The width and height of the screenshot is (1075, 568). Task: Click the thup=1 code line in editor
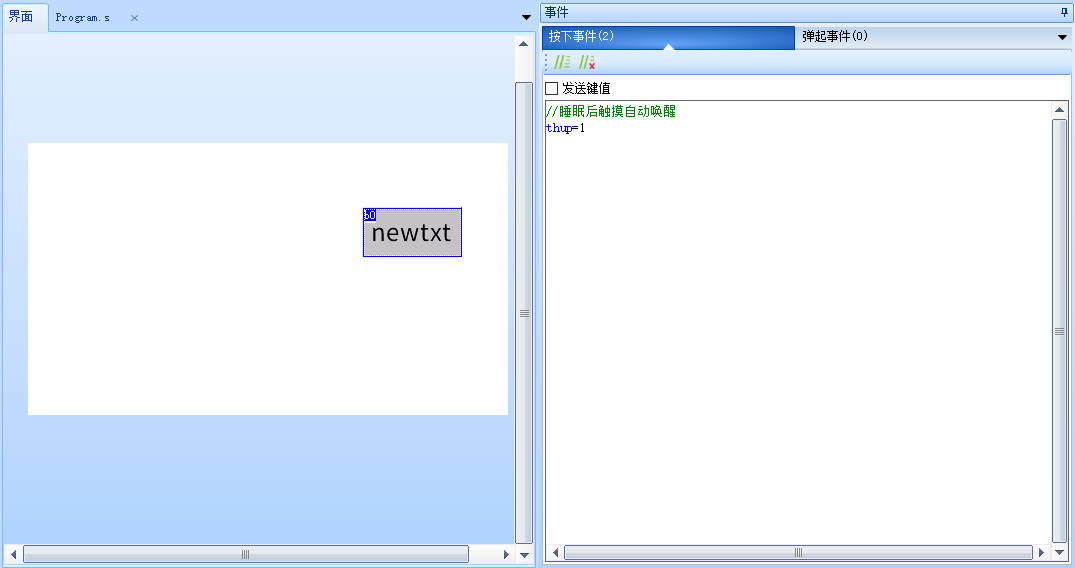[565, 128]
